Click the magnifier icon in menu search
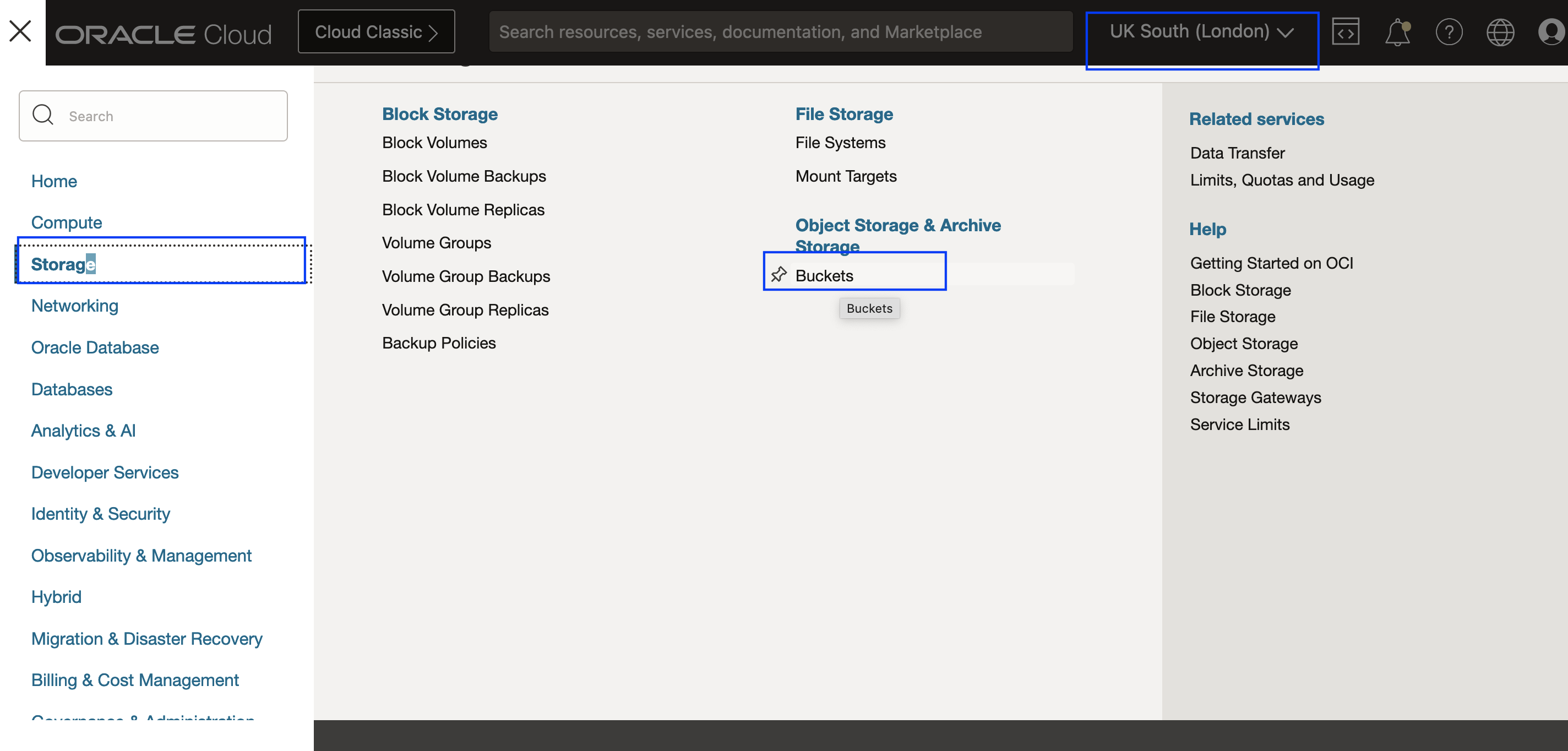 pos(42,115)
